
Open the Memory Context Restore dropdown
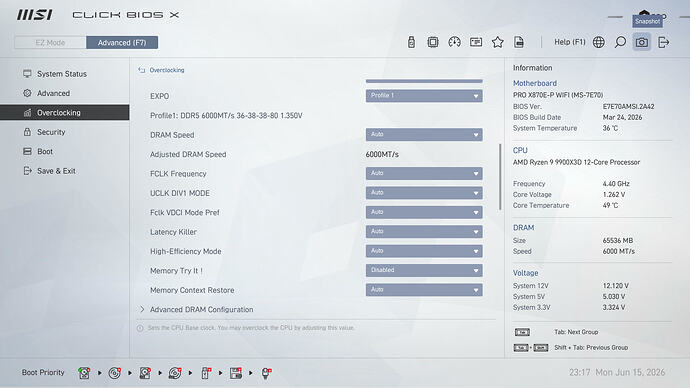coord(424,289)
